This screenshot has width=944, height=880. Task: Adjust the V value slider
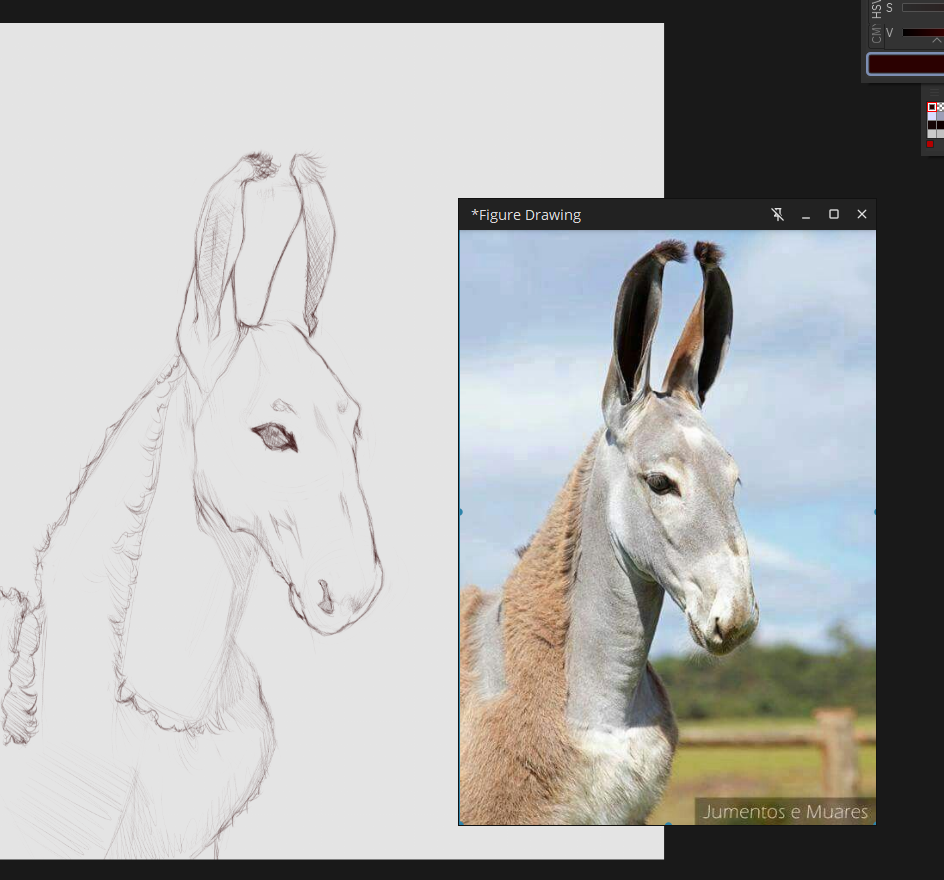tap(923, 33)
